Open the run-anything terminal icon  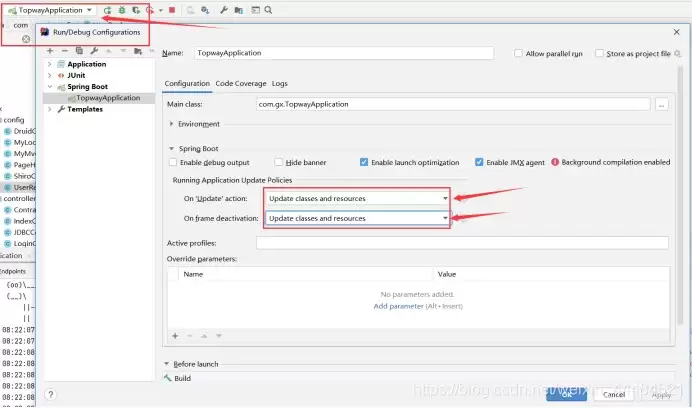(x=255, y=10)
